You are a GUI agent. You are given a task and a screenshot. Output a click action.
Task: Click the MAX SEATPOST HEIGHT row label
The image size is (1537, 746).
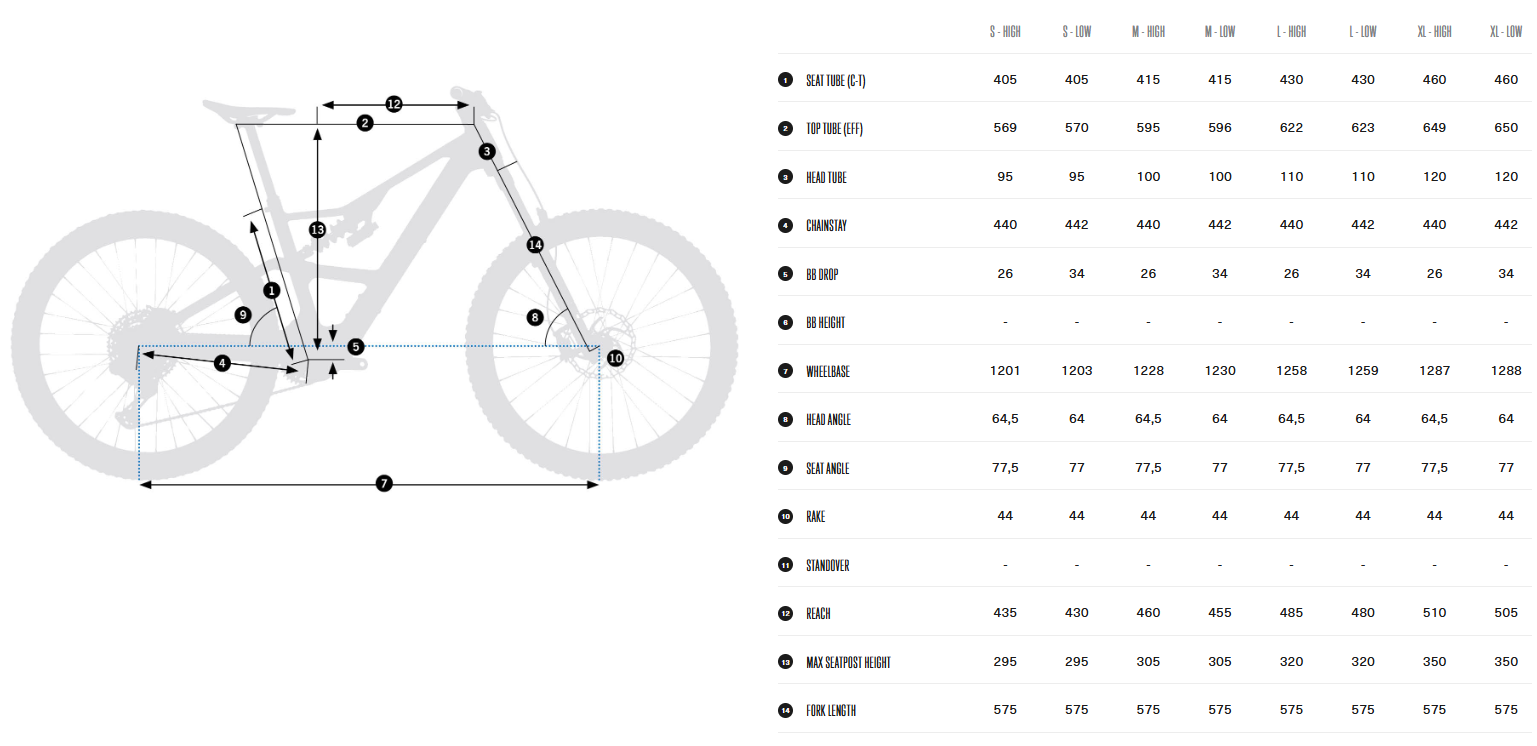[848, 662]
